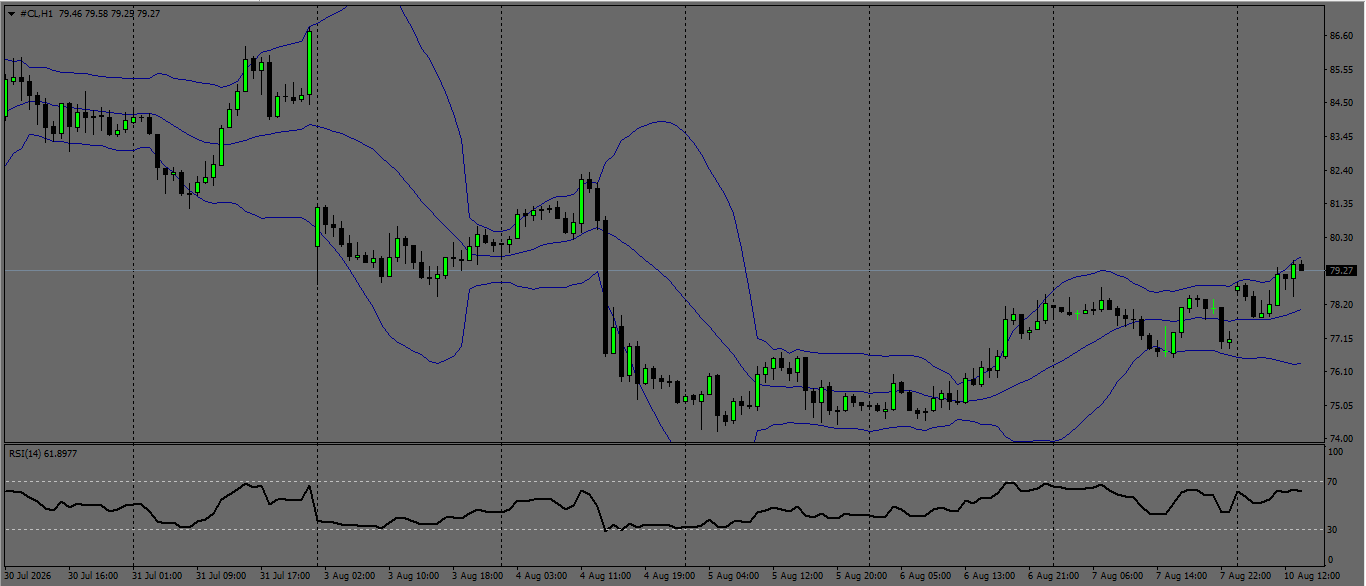Click the 81.35 price scale label
Image resolution: width=1366 pixels, height=586 pixels.
1341,203
